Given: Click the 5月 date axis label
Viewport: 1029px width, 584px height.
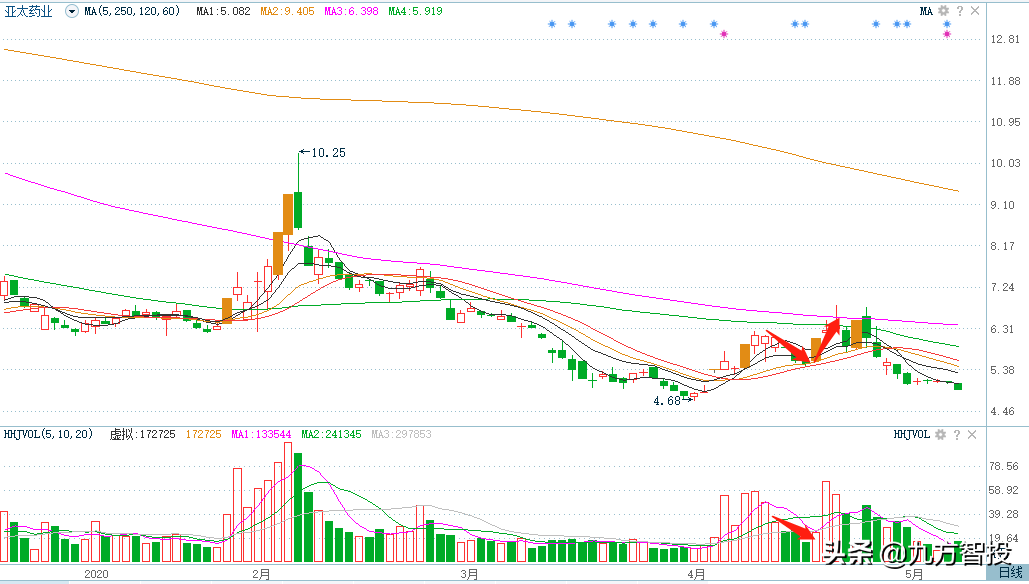Looking at the screenshot, I should click(x=914, y=574).
